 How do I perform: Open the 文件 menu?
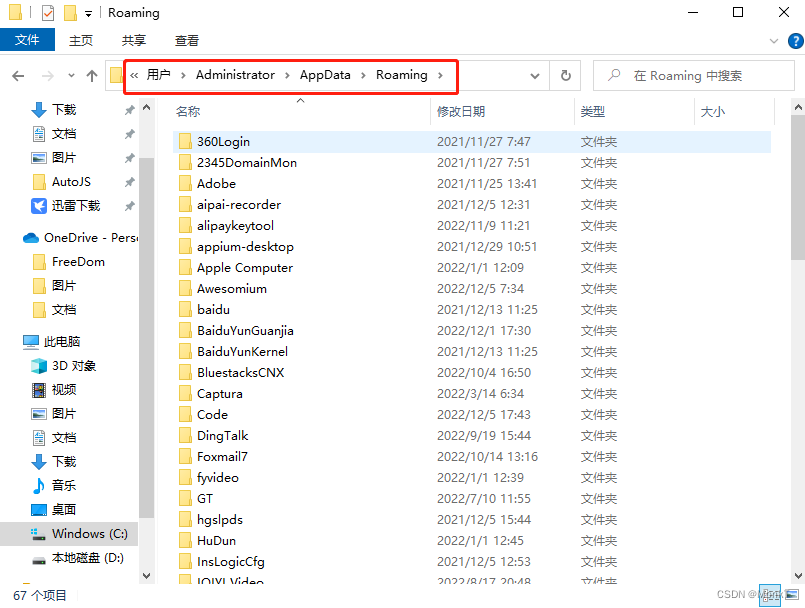tap(27, 40)
